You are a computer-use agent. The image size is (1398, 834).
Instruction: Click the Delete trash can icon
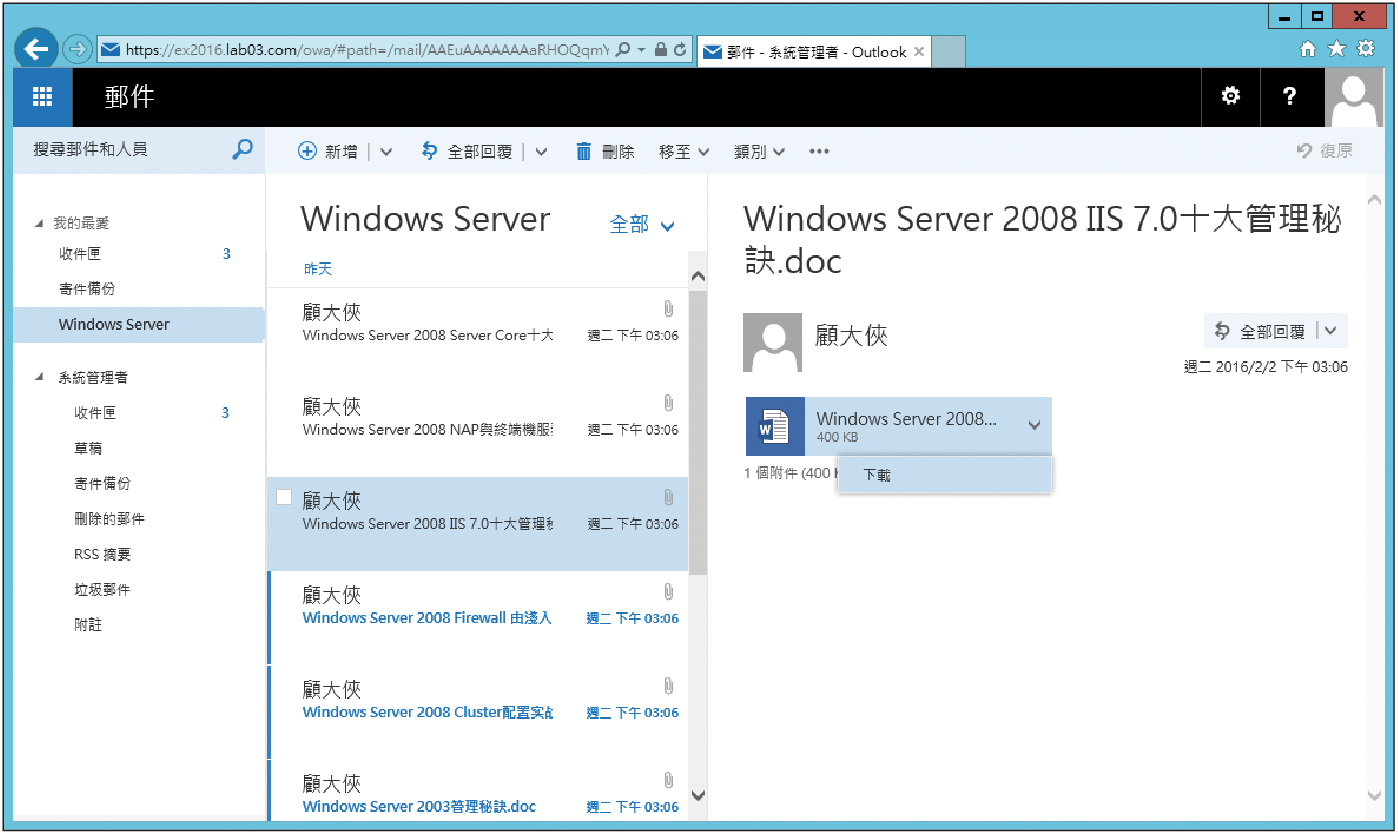tap(584, 151)
